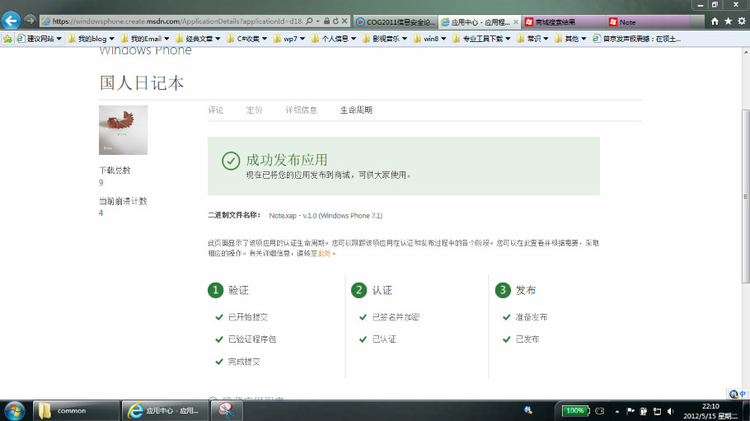Viewport: 750px width, 421px height.
Task: Open address bar autocomplete dropdown arrow
Action: click(317, 21)
